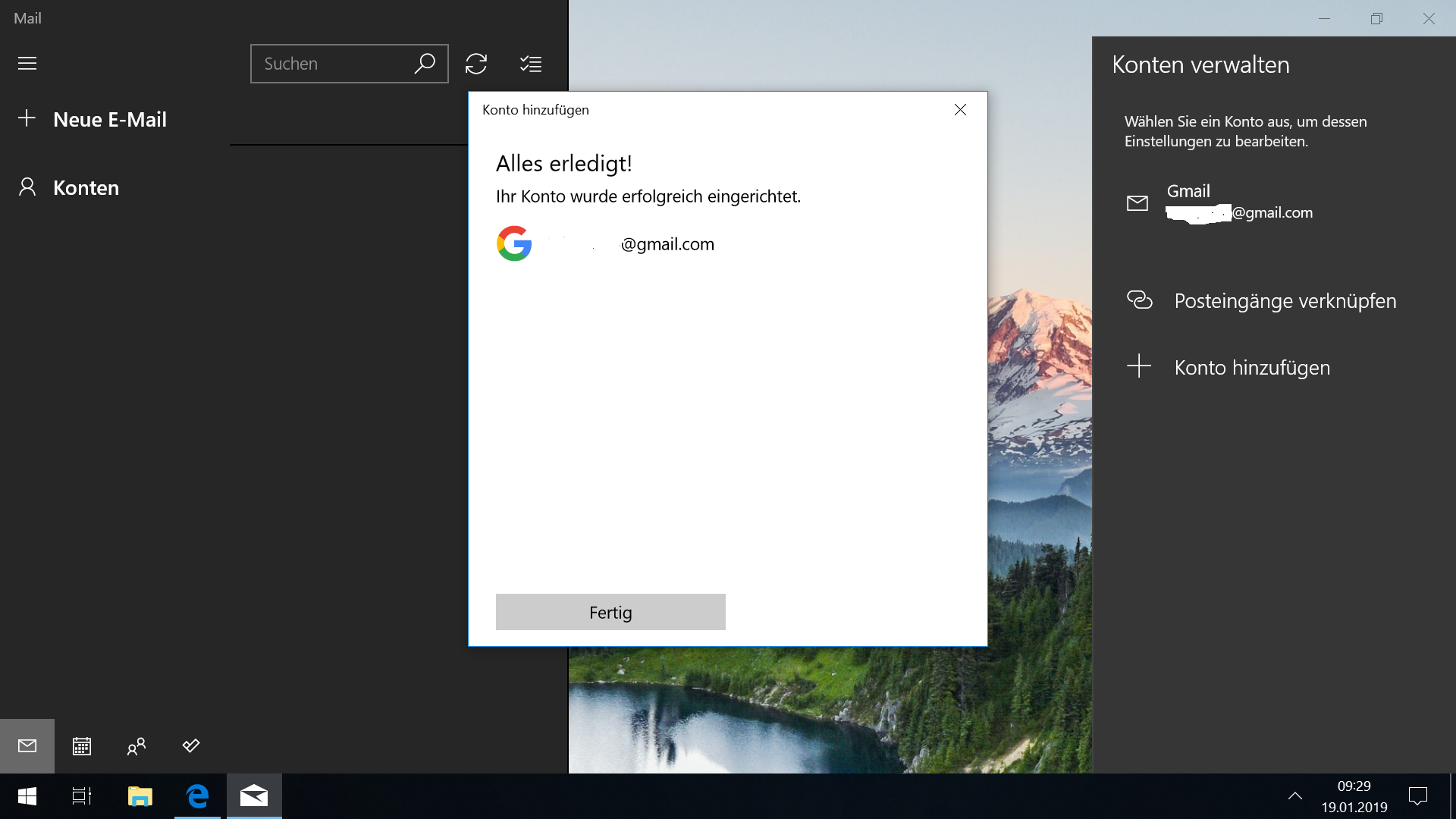Expand hidden system tray icons
Viewport: 1456px width, 819px height.
coord(1295,796)
